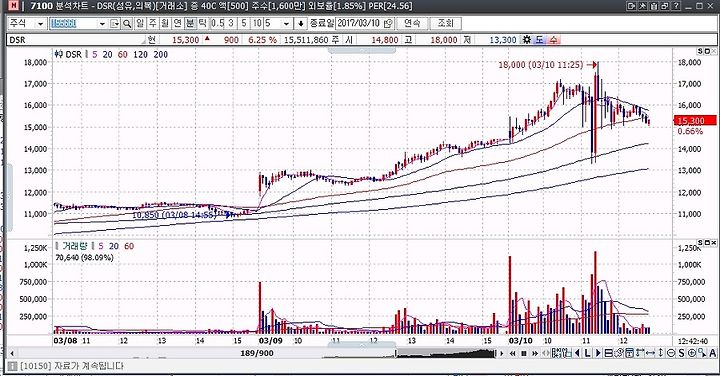The height and width of the screenshot is (376, 720).
Task: Click the red 15,300 current price tag
Action: [x=695, y=121]
